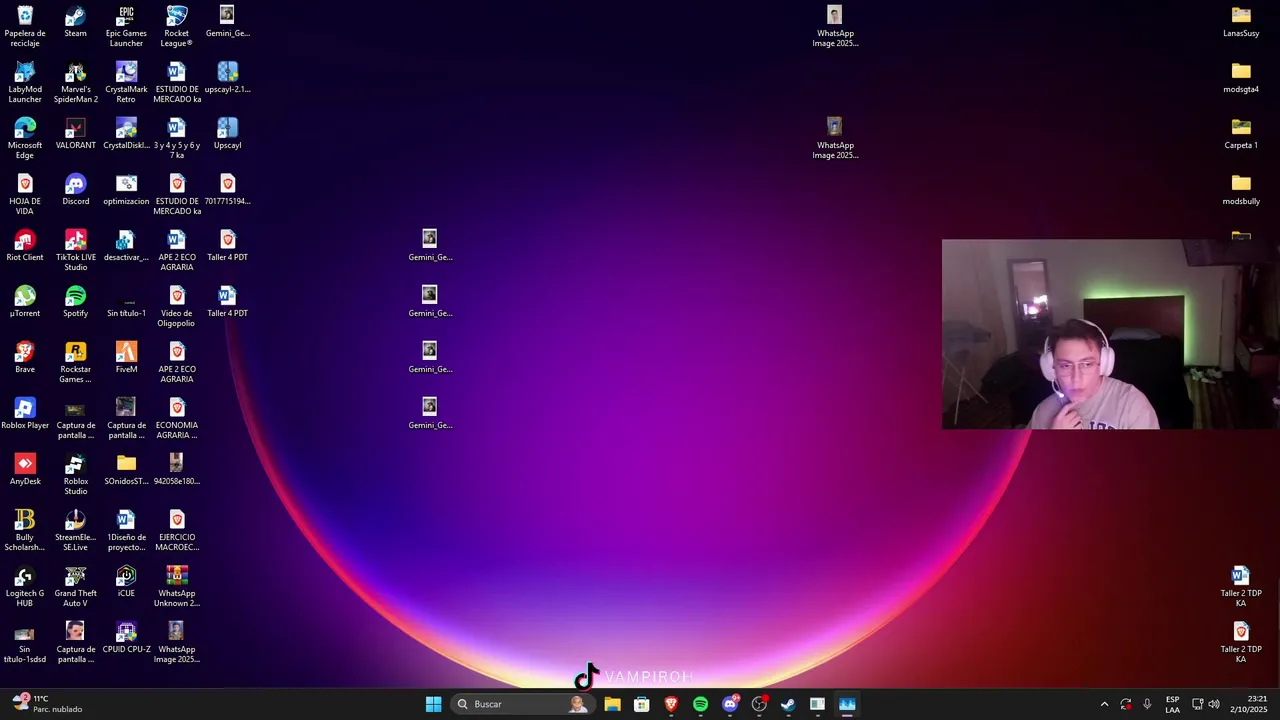Select the Logitech G HUB shortcut
The height and width of the screenshot is (720, 1280).
point(25,587)
